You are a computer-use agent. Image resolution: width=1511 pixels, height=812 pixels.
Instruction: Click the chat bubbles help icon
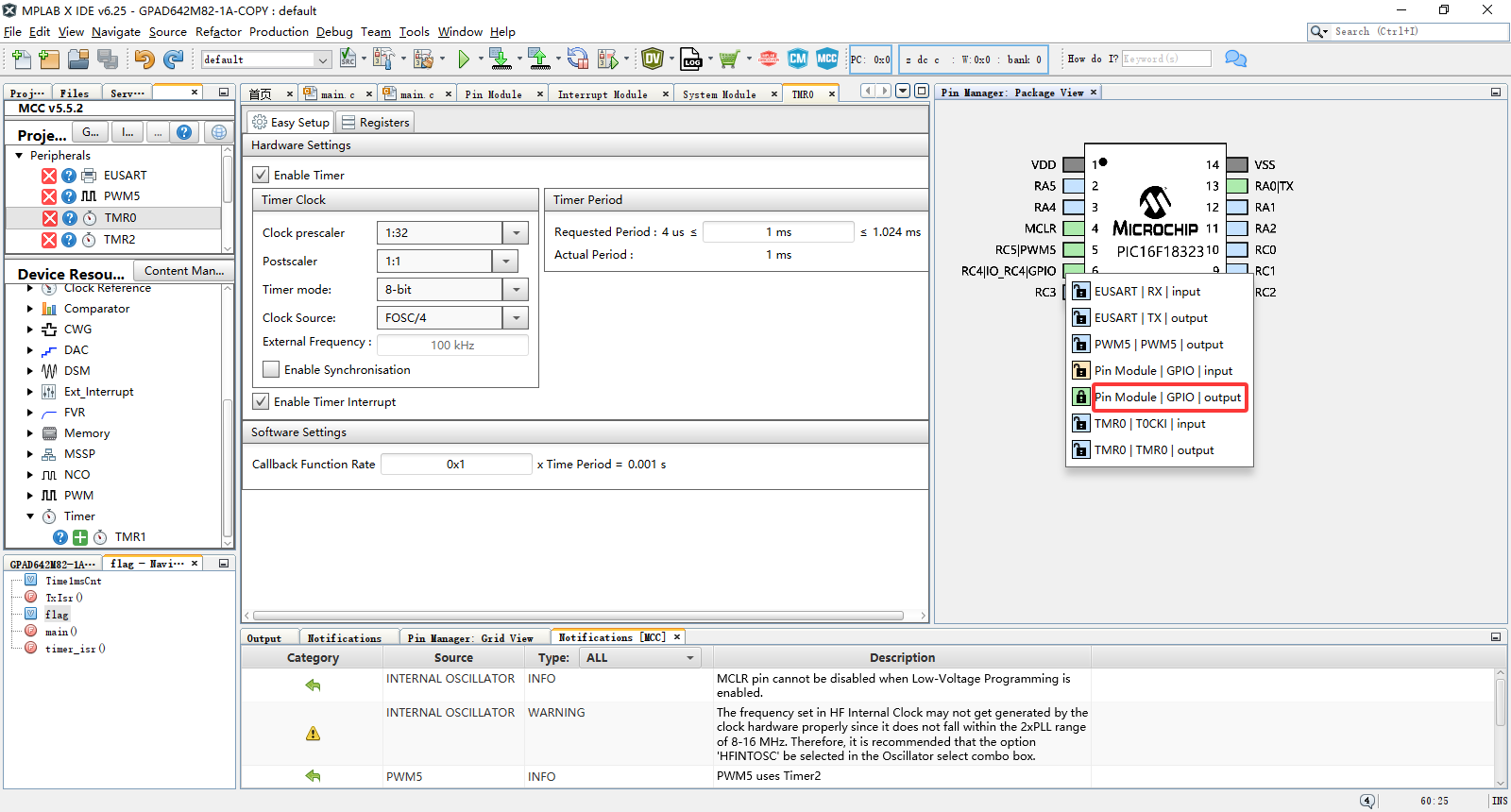tap(1235, 59)
